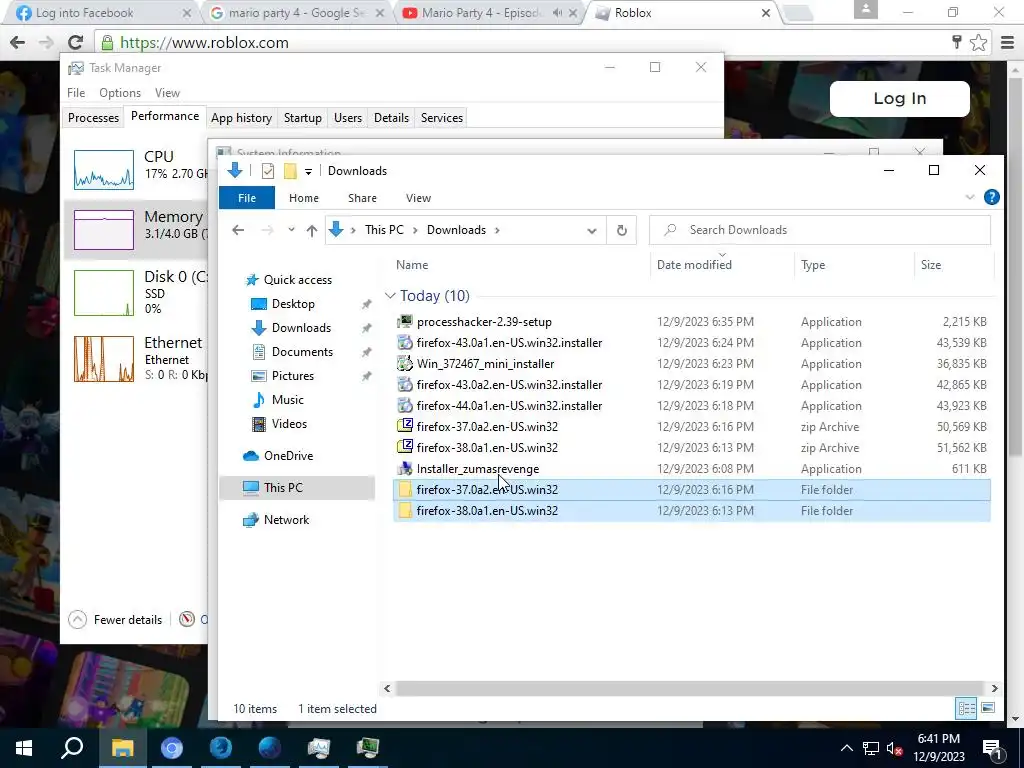Open Home ribbon tab
The image size is (1024, 768).
(x=304, y=198)
